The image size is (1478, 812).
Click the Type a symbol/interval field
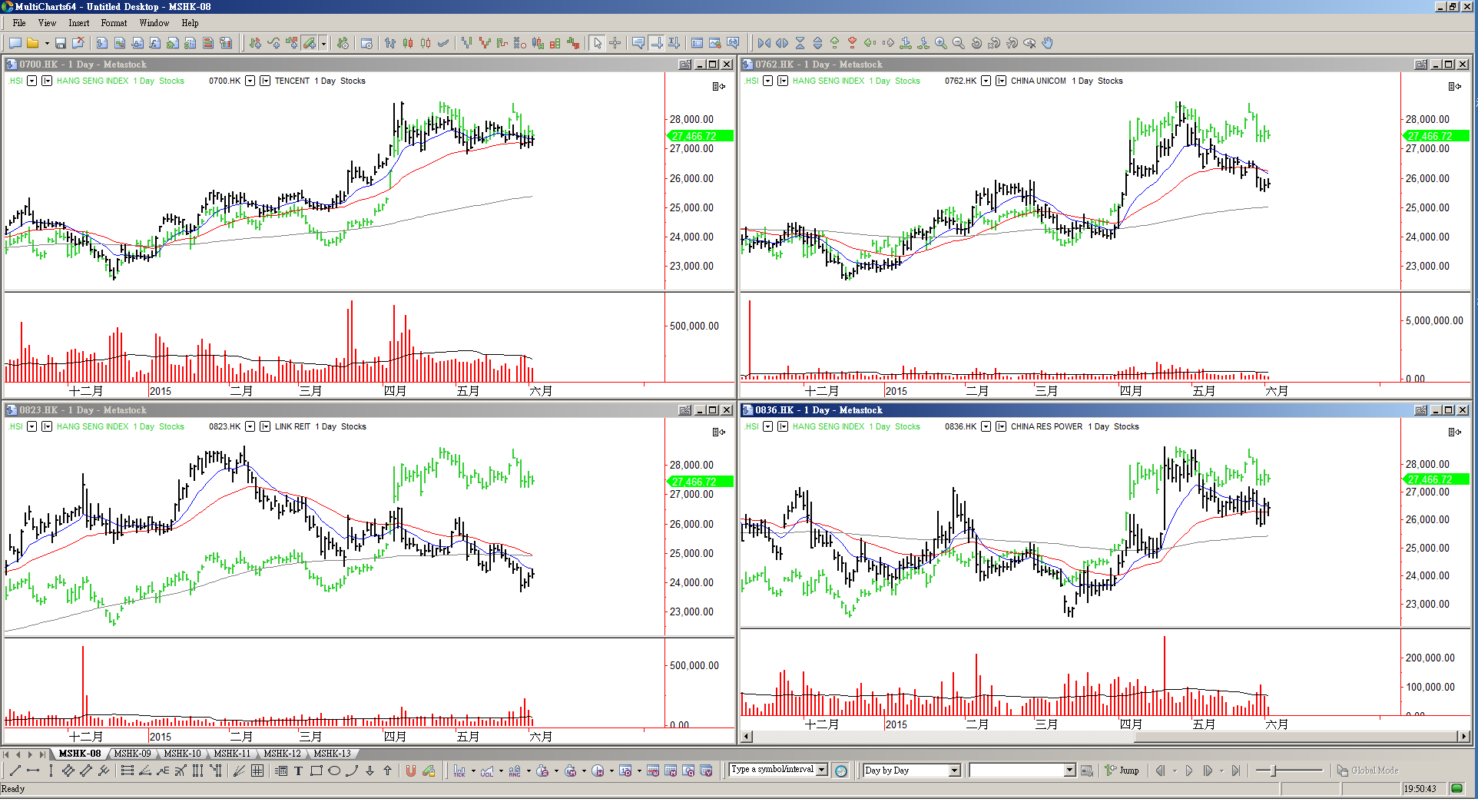(x=772, y=770)
